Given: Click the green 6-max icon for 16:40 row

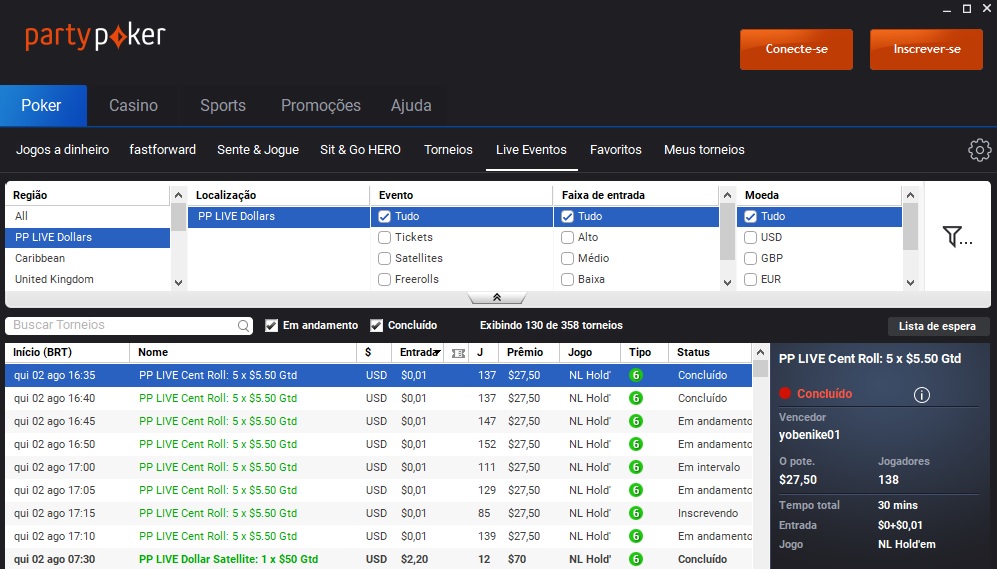Looking at the screenshot, I should (635, 398).
